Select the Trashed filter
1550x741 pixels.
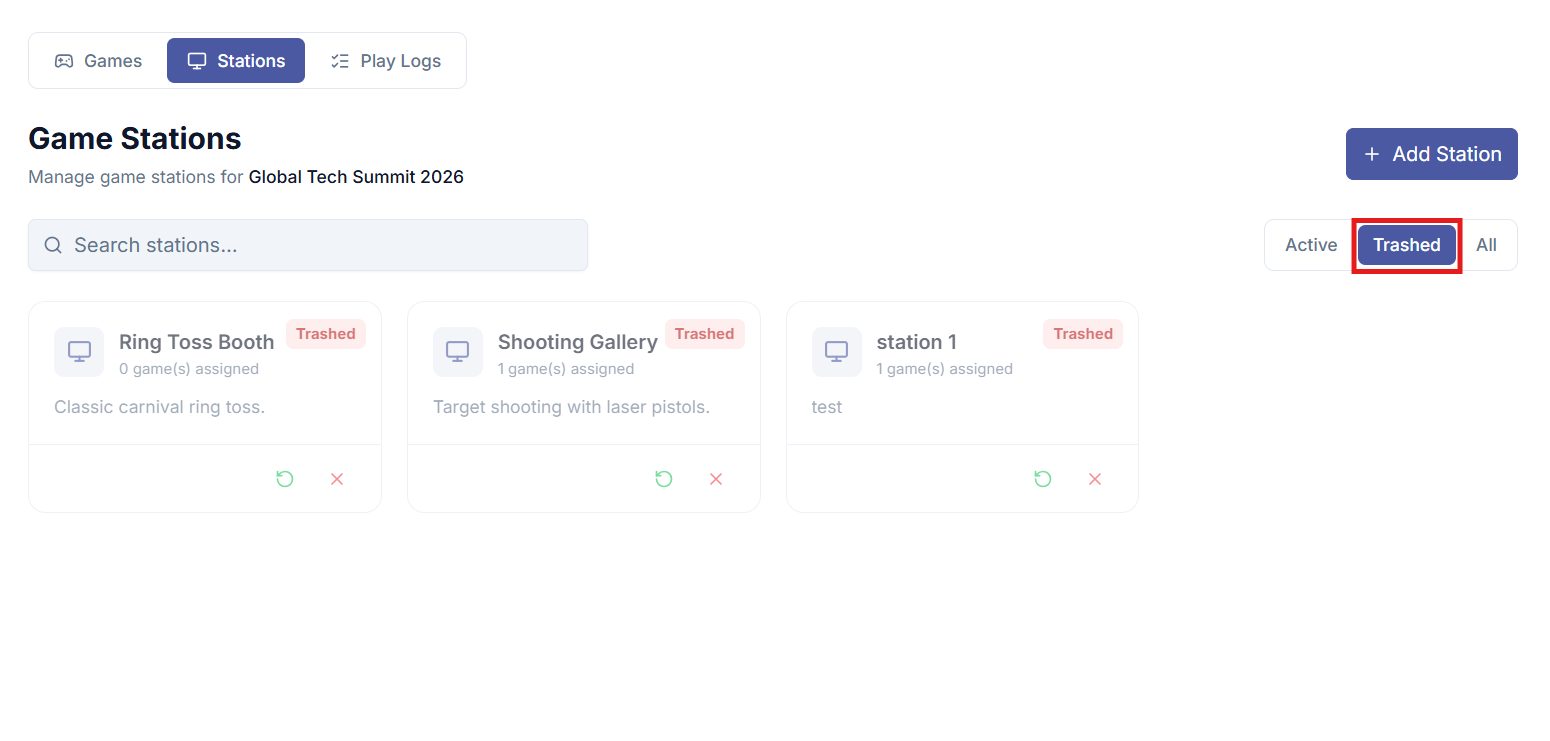point(1407,245)
